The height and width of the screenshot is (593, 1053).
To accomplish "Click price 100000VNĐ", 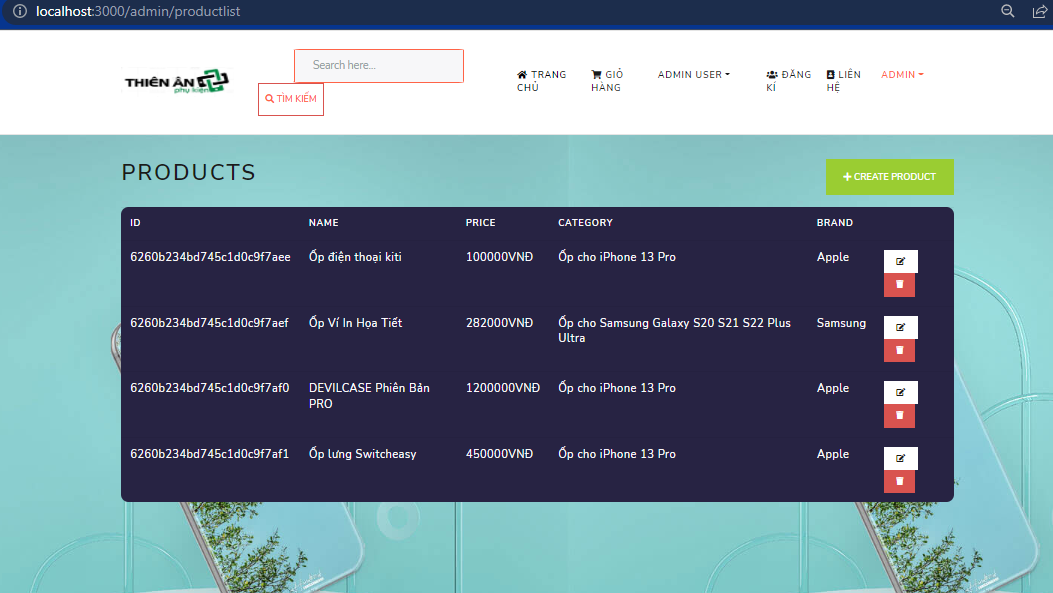I will 500,257.
